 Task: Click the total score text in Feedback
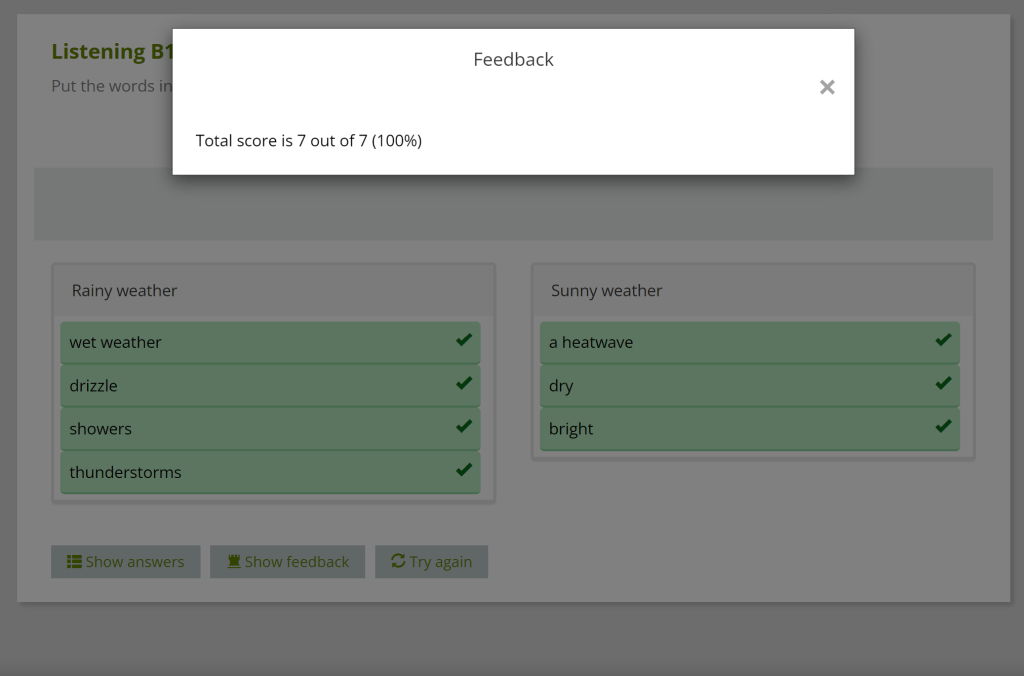pos(309,141)
